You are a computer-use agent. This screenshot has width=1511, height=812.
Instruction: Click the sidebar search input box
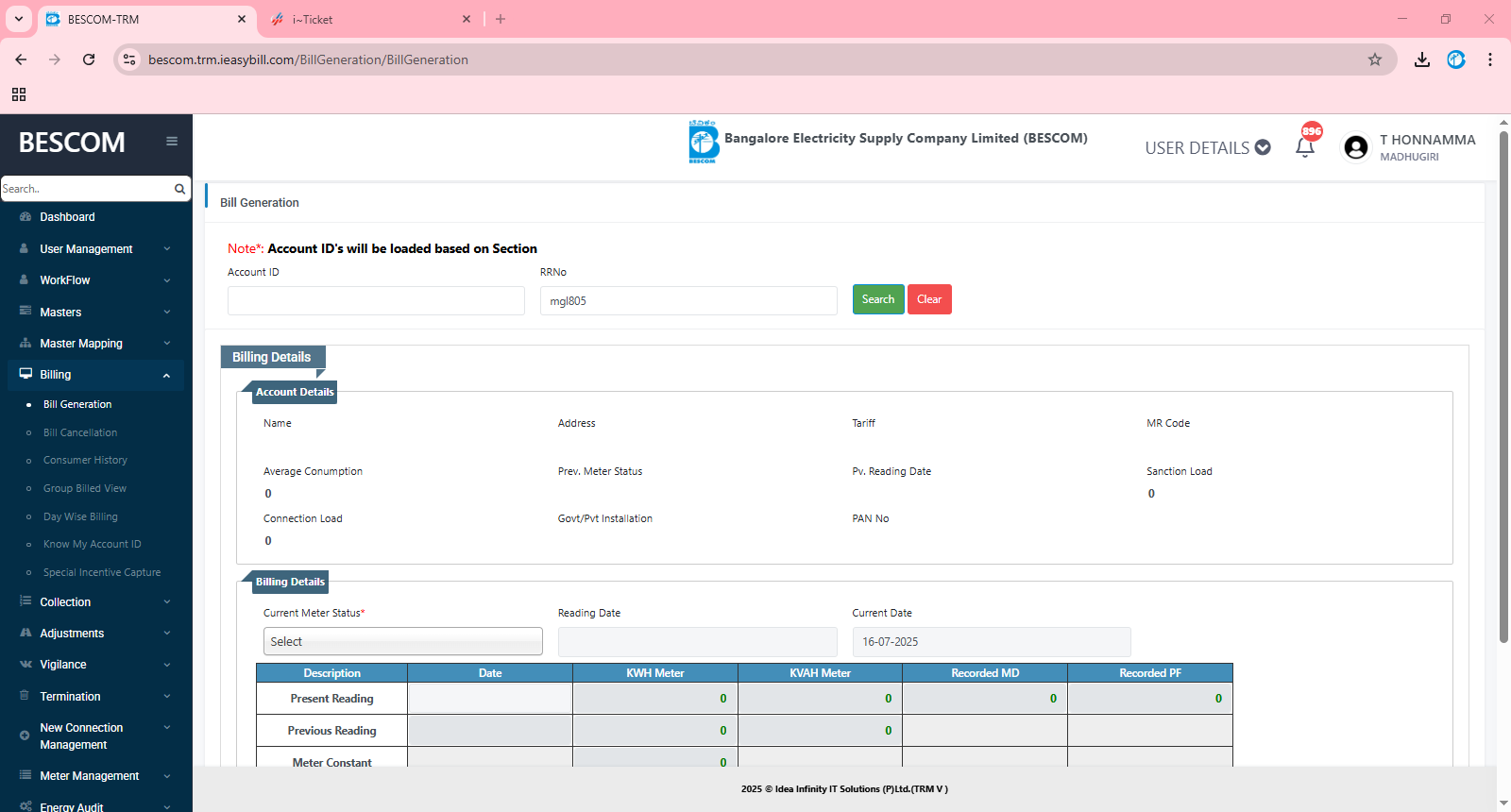(x=86, y=189)
